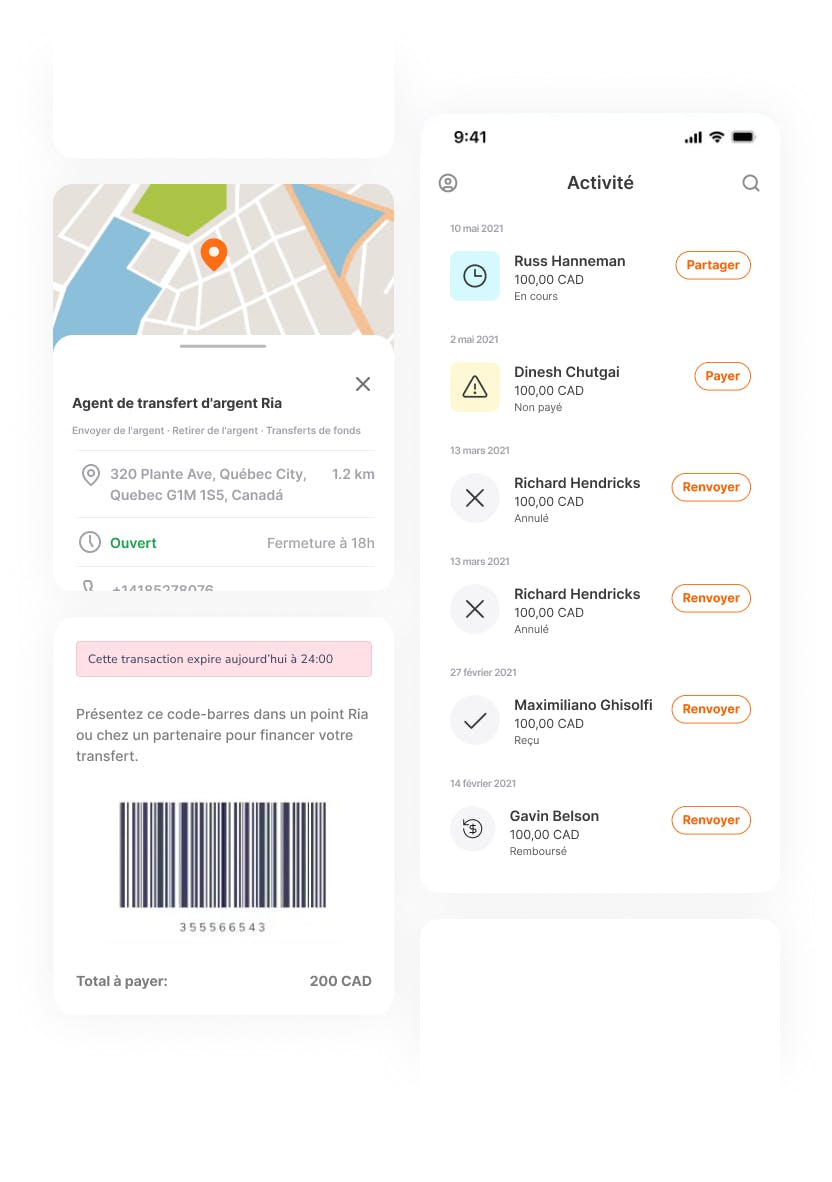Click the 320 Plante Ave address row
The height and width of the screenshot is (1182, 832).
point(225,484)
